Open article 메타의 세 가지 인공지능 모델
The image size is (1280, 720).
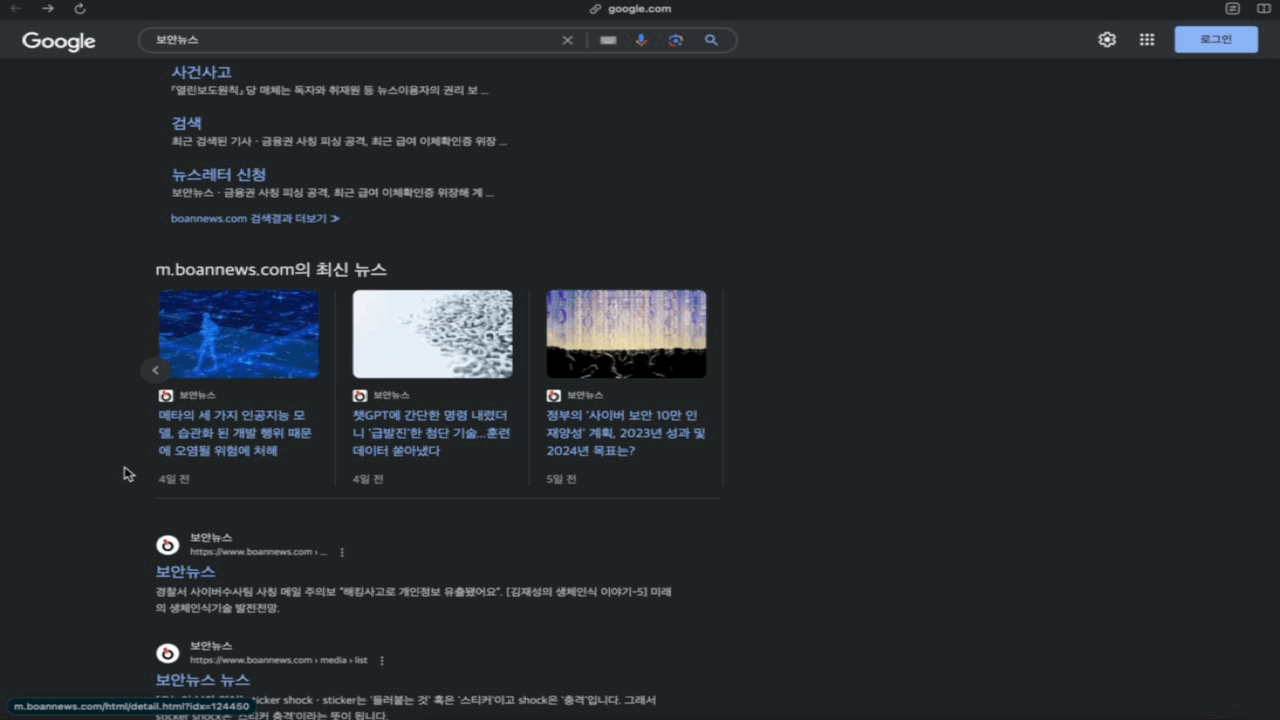tap(235, 433)
